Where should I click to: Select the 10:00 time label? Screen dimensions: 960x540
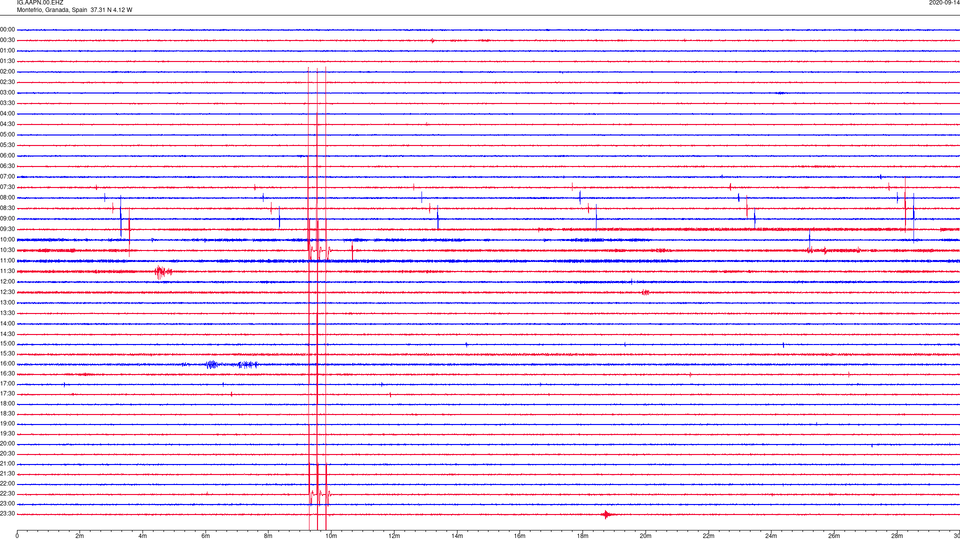7,239
